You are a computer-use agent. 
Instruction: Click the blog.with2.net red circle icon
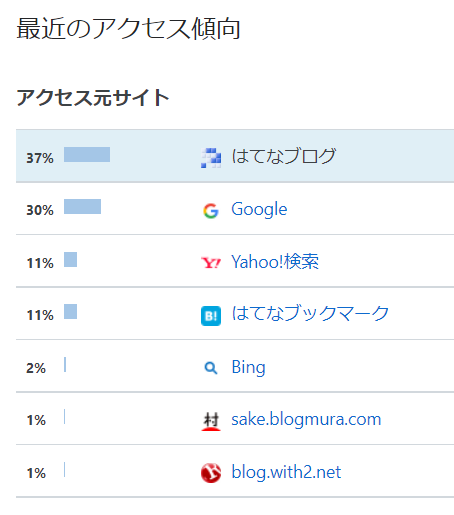211,473
